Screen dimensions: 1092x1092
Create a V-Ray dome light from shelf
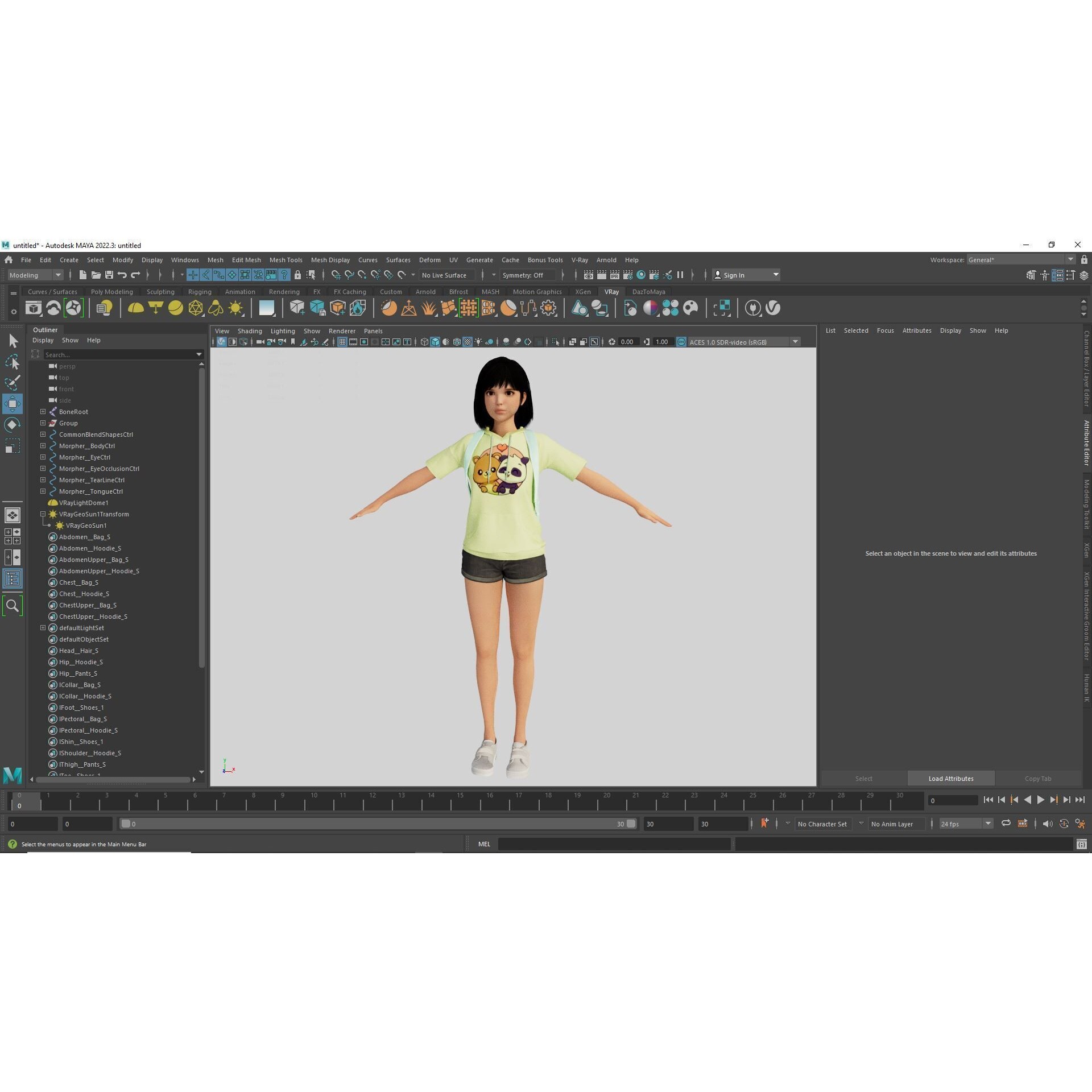tap(135, 308)
